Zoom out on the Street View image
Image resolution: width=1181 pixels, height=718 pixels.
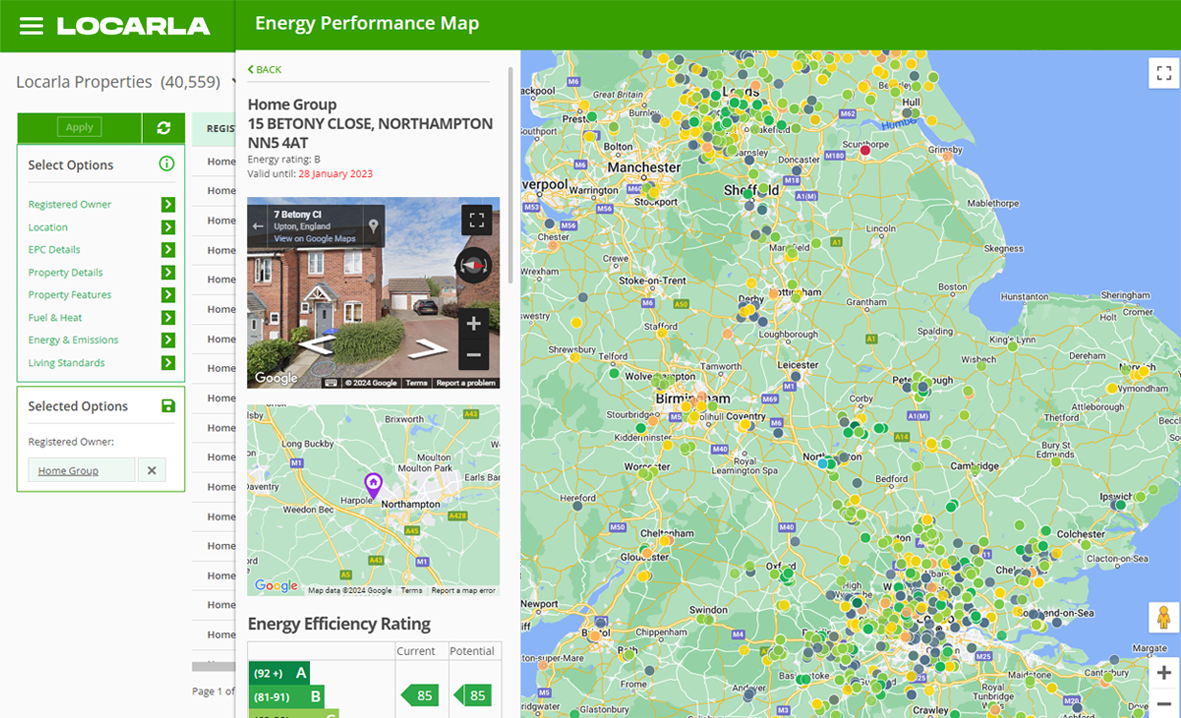click(474, 355)
